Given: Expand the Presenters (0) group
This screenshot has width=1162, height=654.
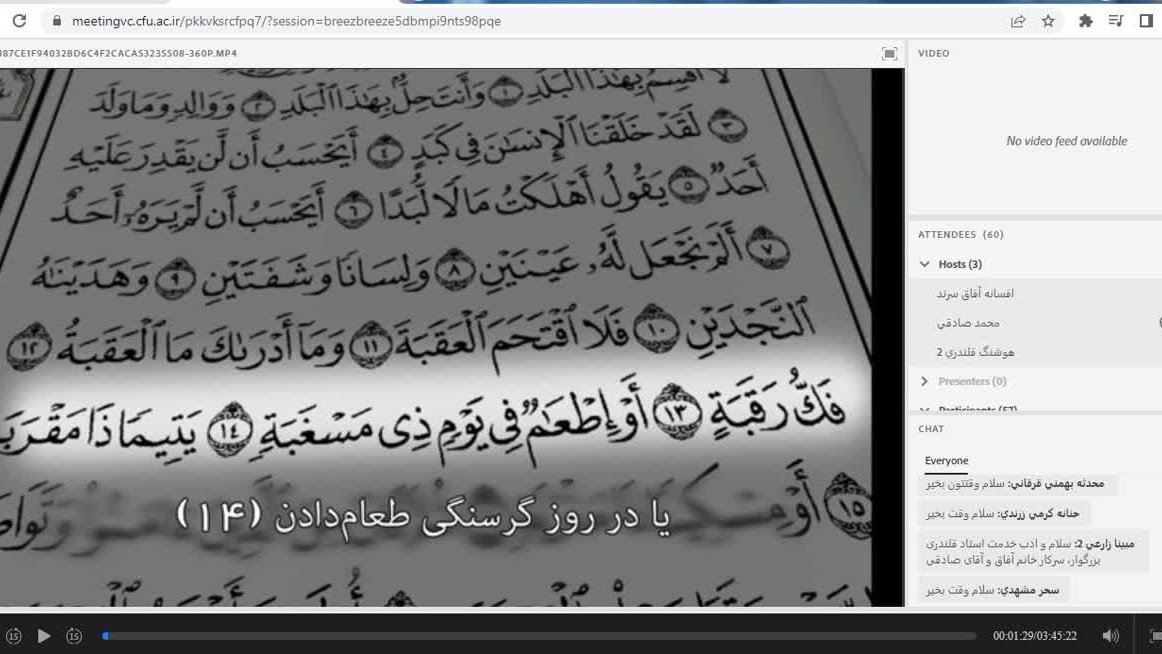Looking at the screenshot, I should (x=924, y=381).
